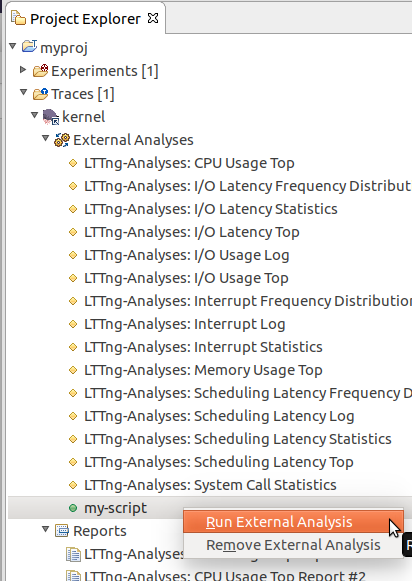412x581 pixels.
Task: Select LTTng-Analyses: Memory Usage Top
Action: point(203,370)
